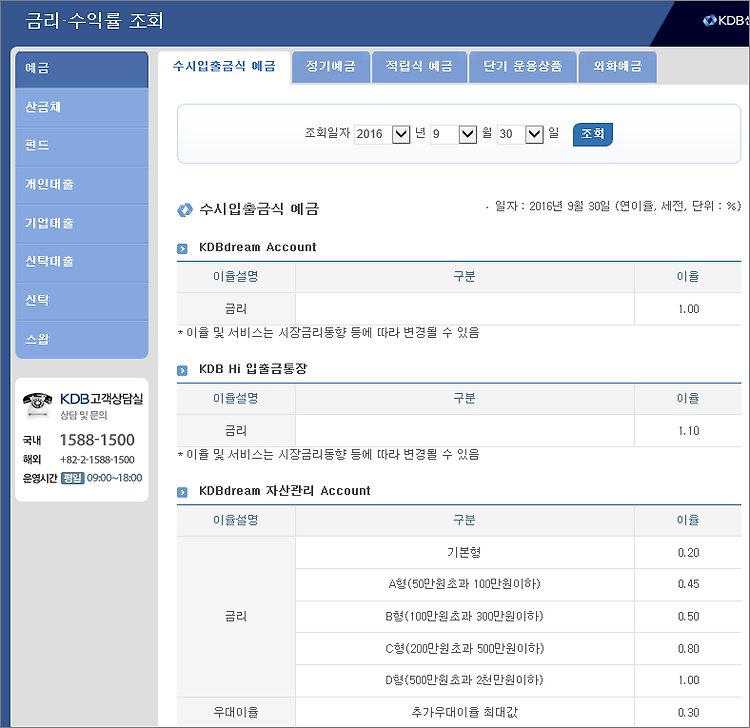The width and height of the screenshot is (750, 728).
Task: Switch to the 수시입출금식 예금 tab
Action: pyautogui.click(x=224, y=66)
